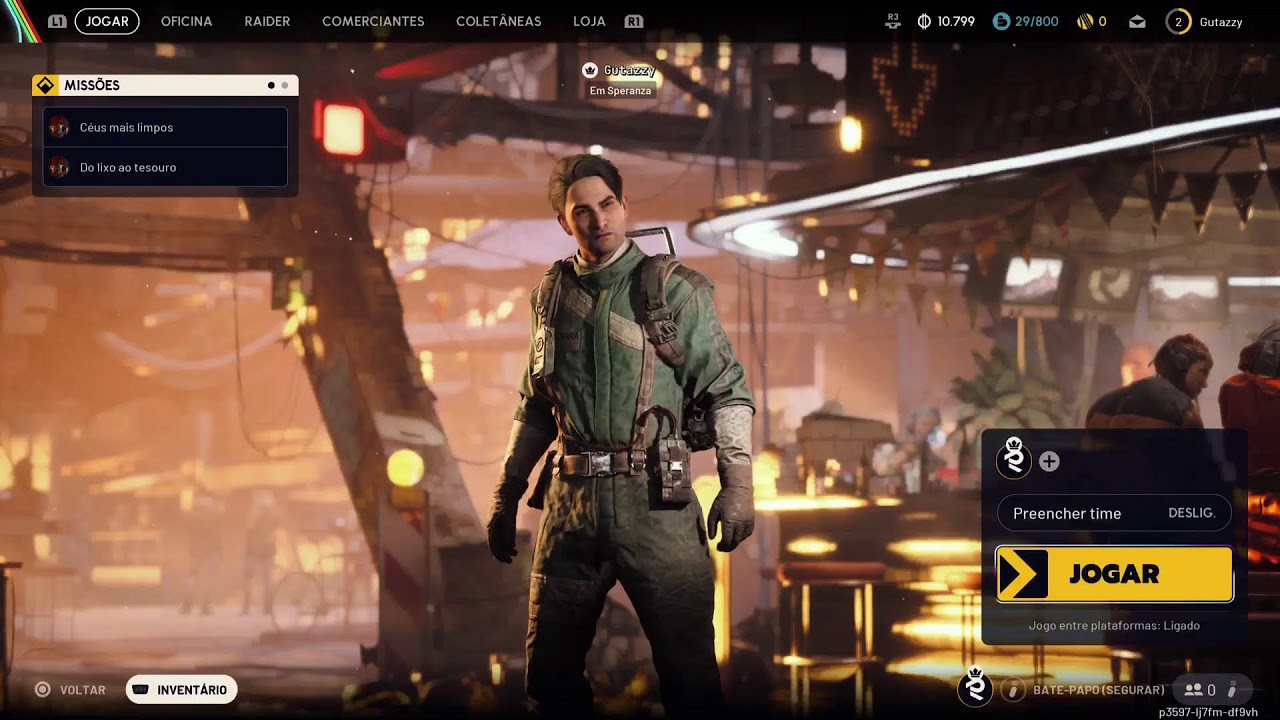Click the coin currency icon beside 10.799
The image size is (1280, 720).
click(924, 21)
